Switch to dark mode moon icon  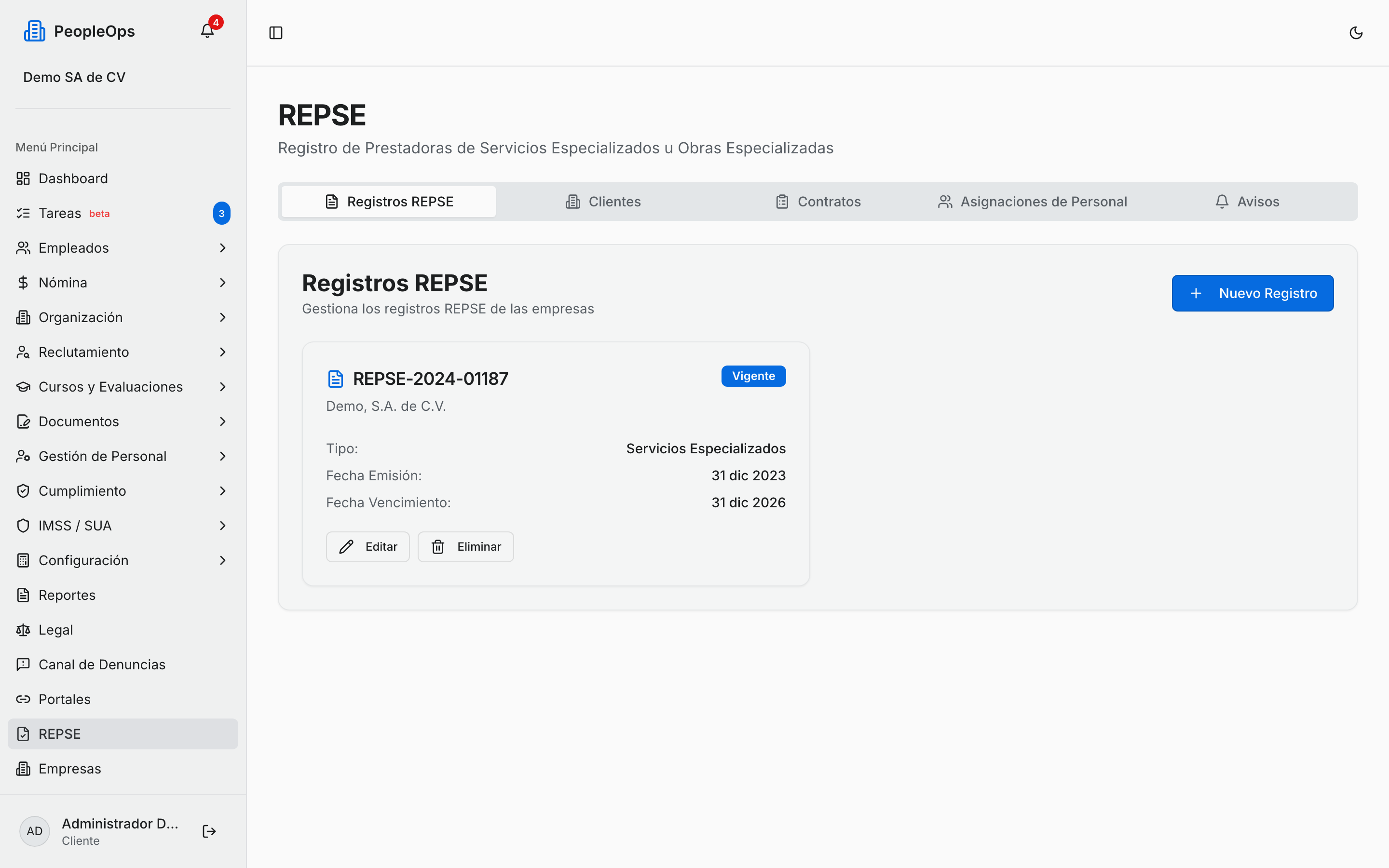[x=1356, y=33]
